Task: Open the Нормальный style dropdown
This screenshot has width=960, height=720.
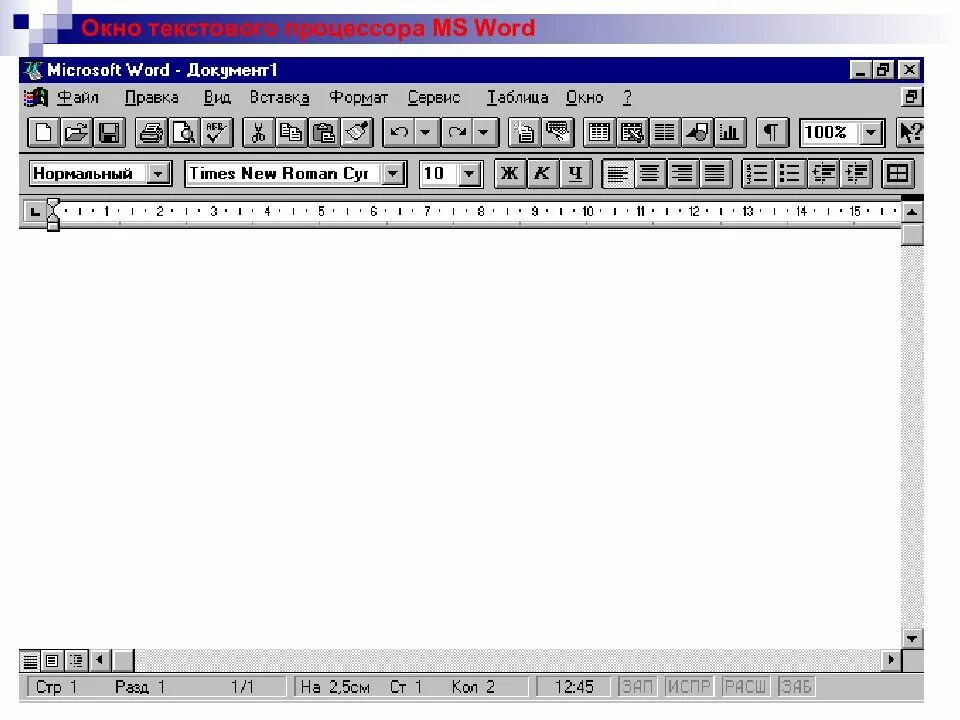Action: (158, 174)
